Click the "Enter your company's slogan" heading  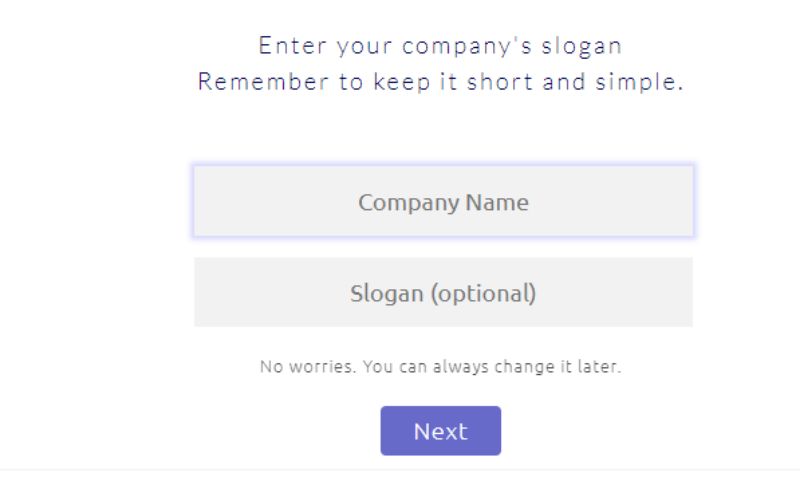point(441,46)
